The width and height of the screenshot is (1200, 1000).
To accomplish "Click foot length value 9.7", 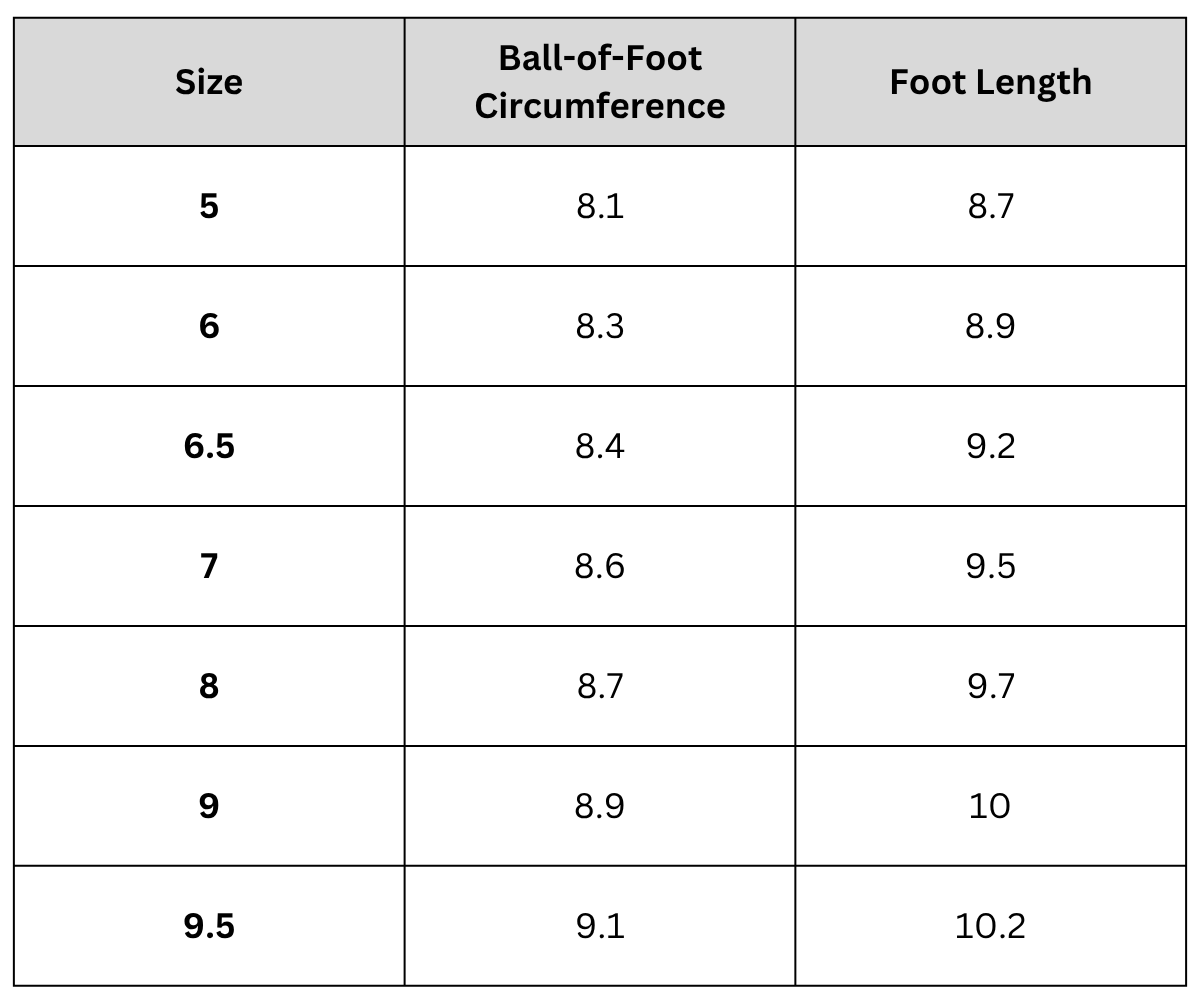I will coord(990,686).
